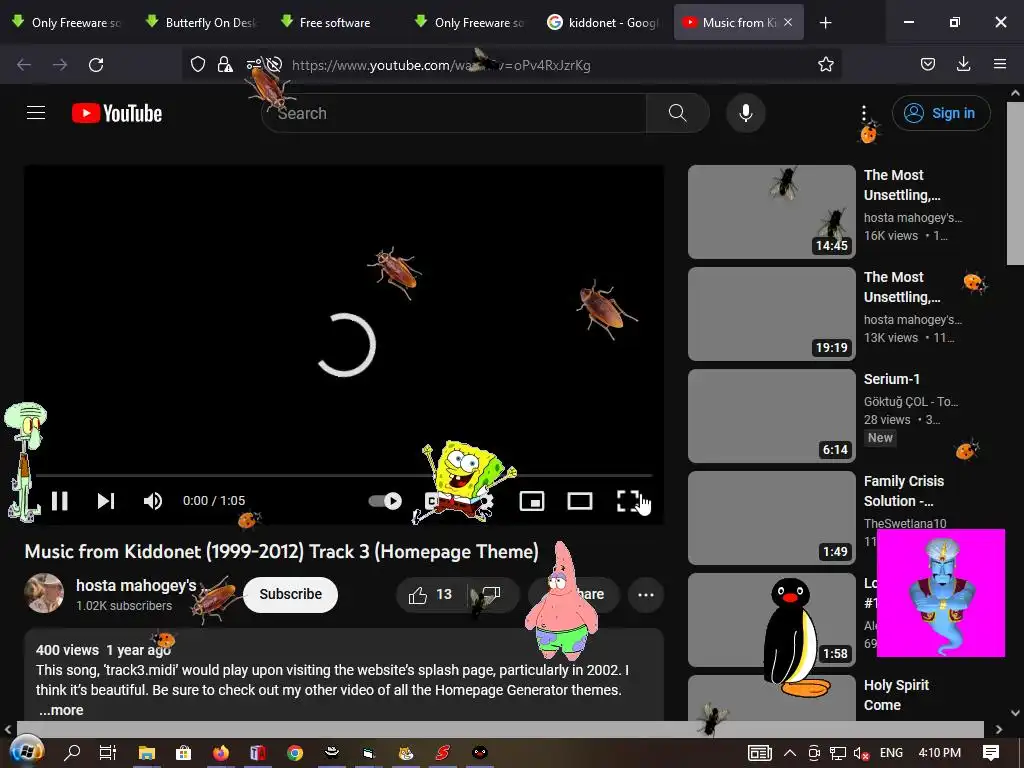Open the Windows Start menu
The height and width of the screenshot is (768, 1024).
(25, 752)
